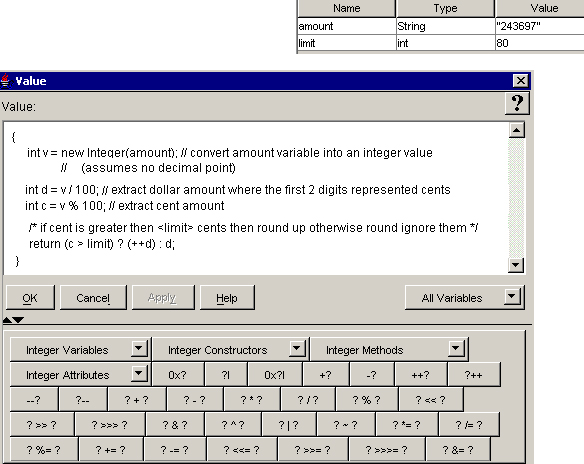Open the Integer Methods dropdown arrow
This screenshot has width=584, height=464.
pyautogui.click(x=455, y=349)
